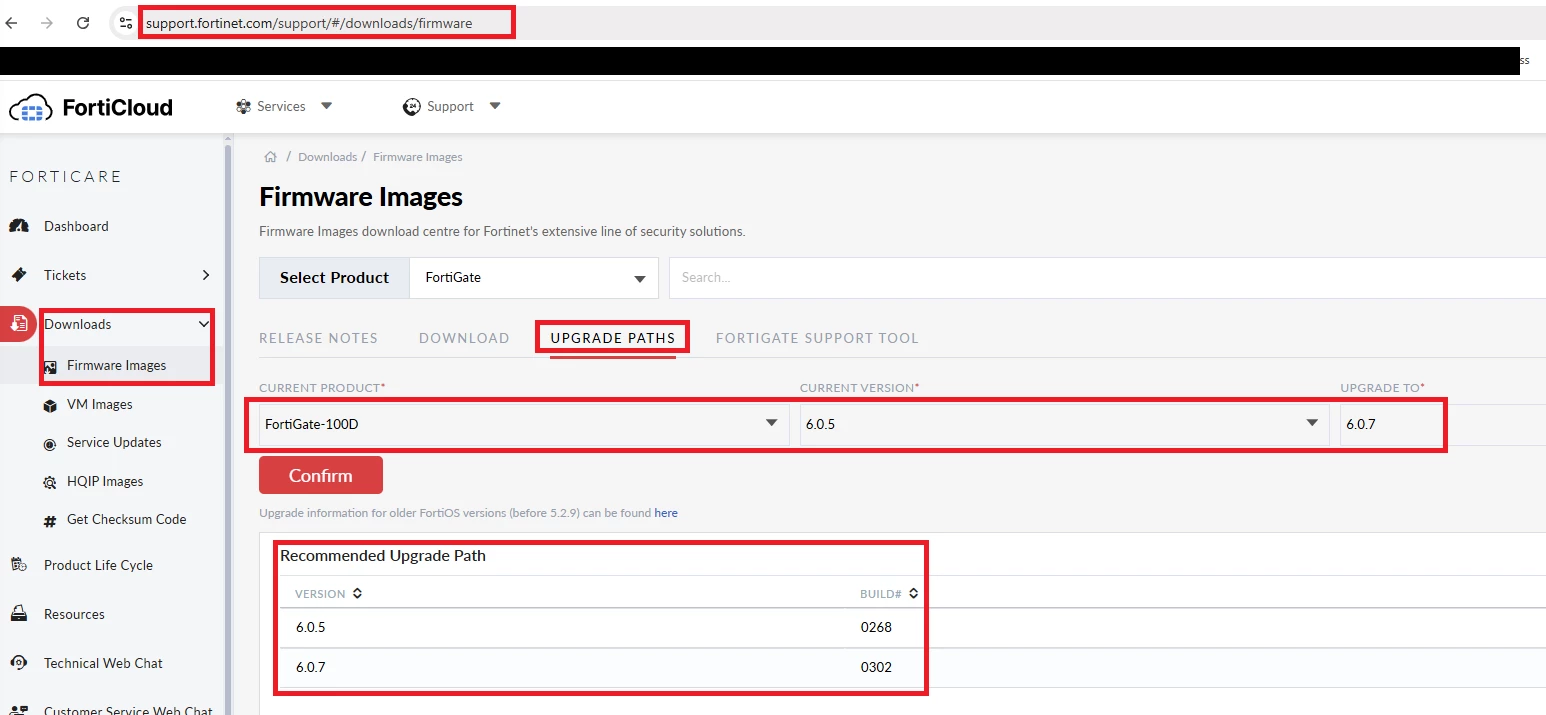Click the Dashboard gauge icon
1546x715 pixels.
pyautogui.click(x=19, y=226)
